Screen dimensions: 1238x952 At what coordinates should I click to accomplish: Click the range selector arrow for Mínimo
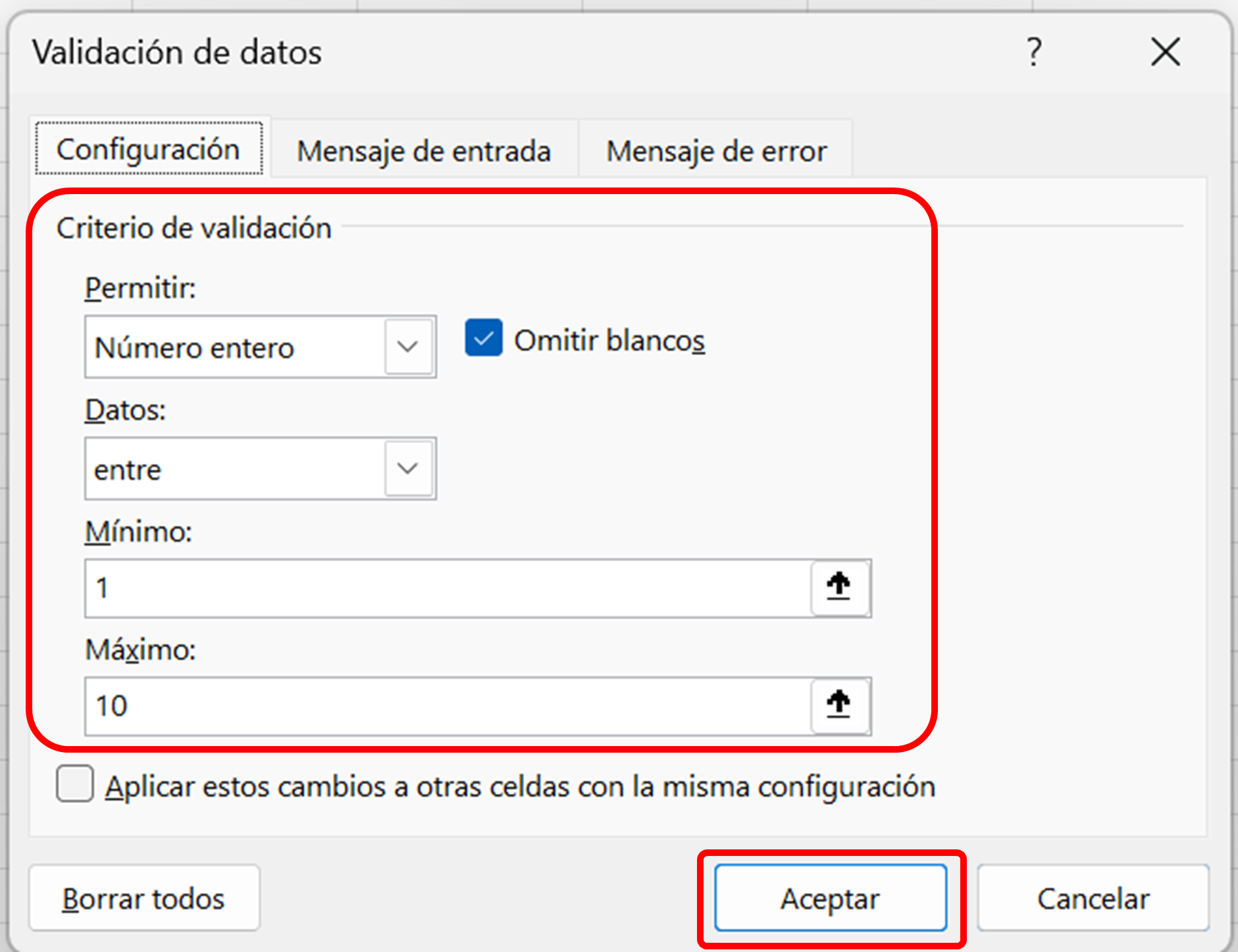(x=838, y=587)
